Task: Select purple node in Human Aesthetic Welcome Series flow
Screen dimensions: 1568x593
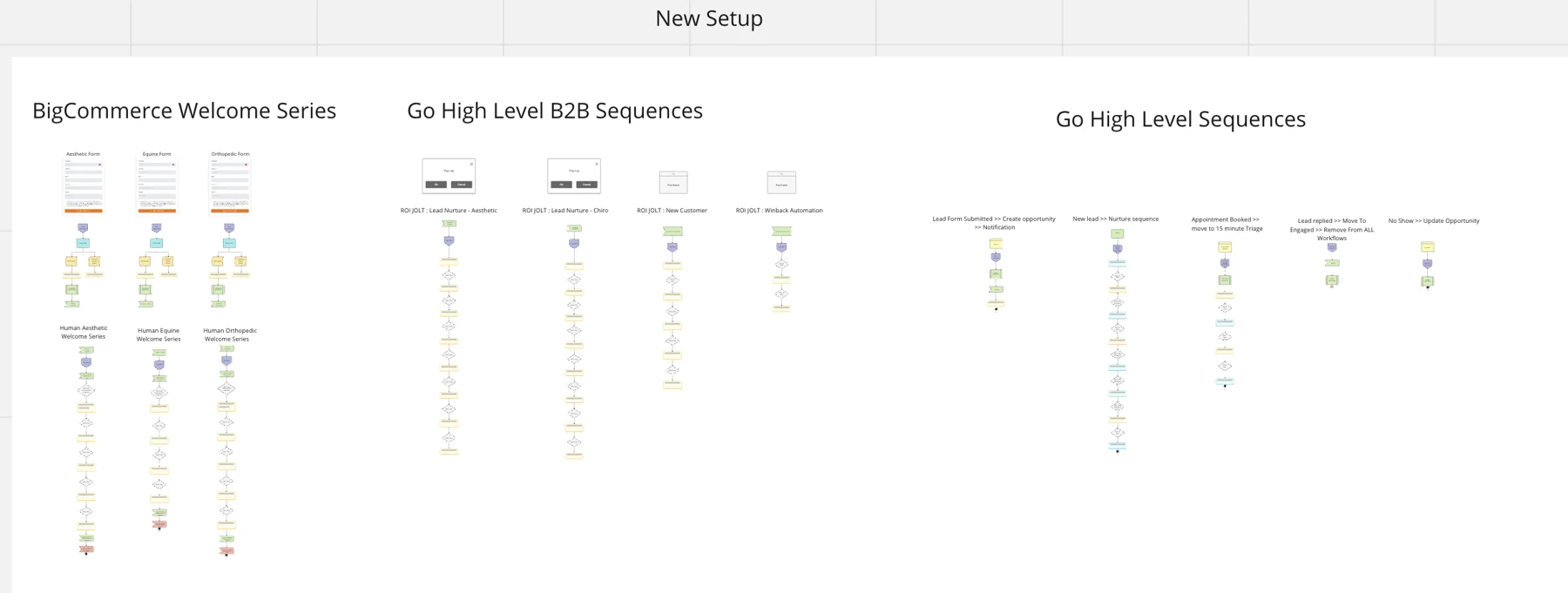Action: (x=86, y=362)
